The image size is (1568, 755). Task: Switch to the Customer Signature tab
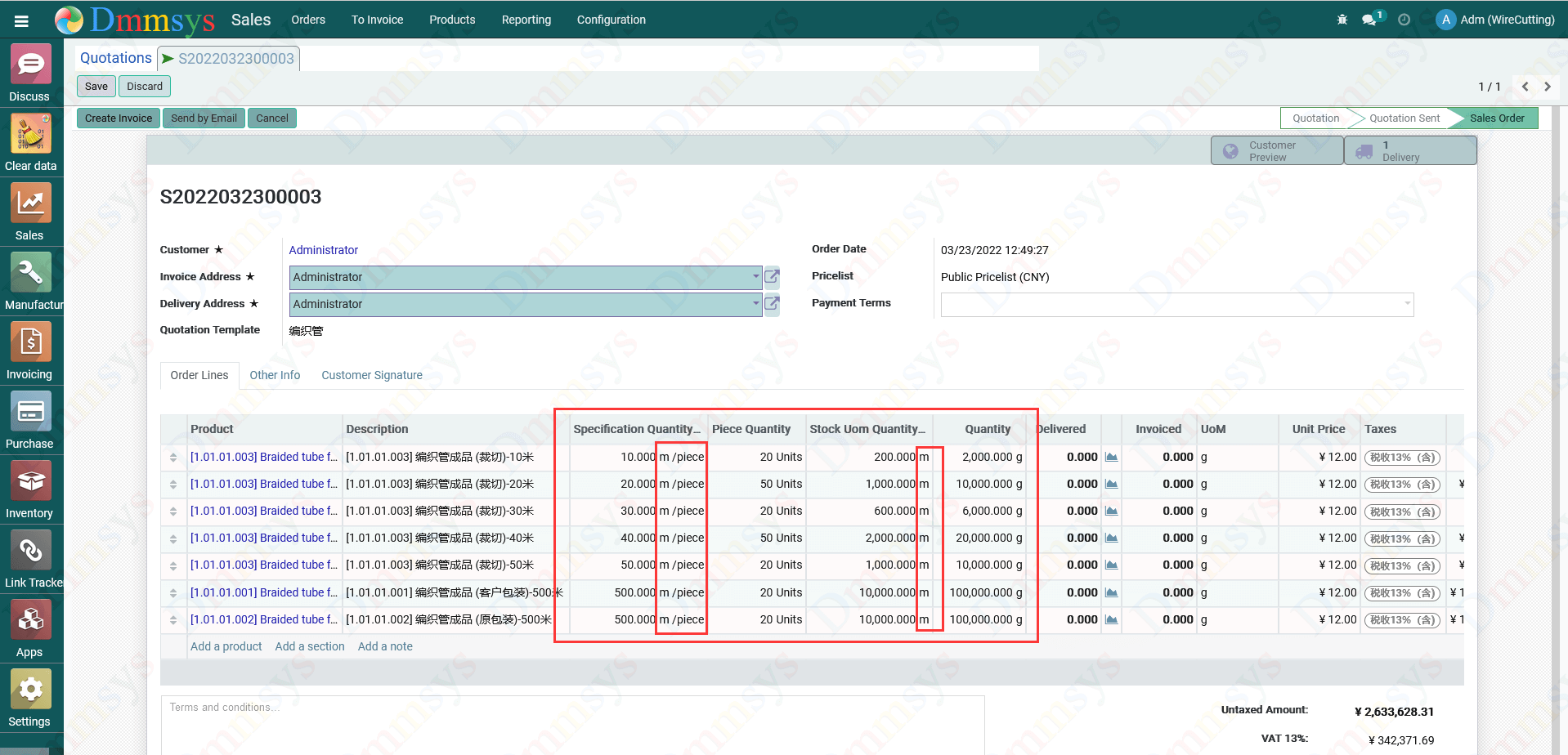coord(372,375)
